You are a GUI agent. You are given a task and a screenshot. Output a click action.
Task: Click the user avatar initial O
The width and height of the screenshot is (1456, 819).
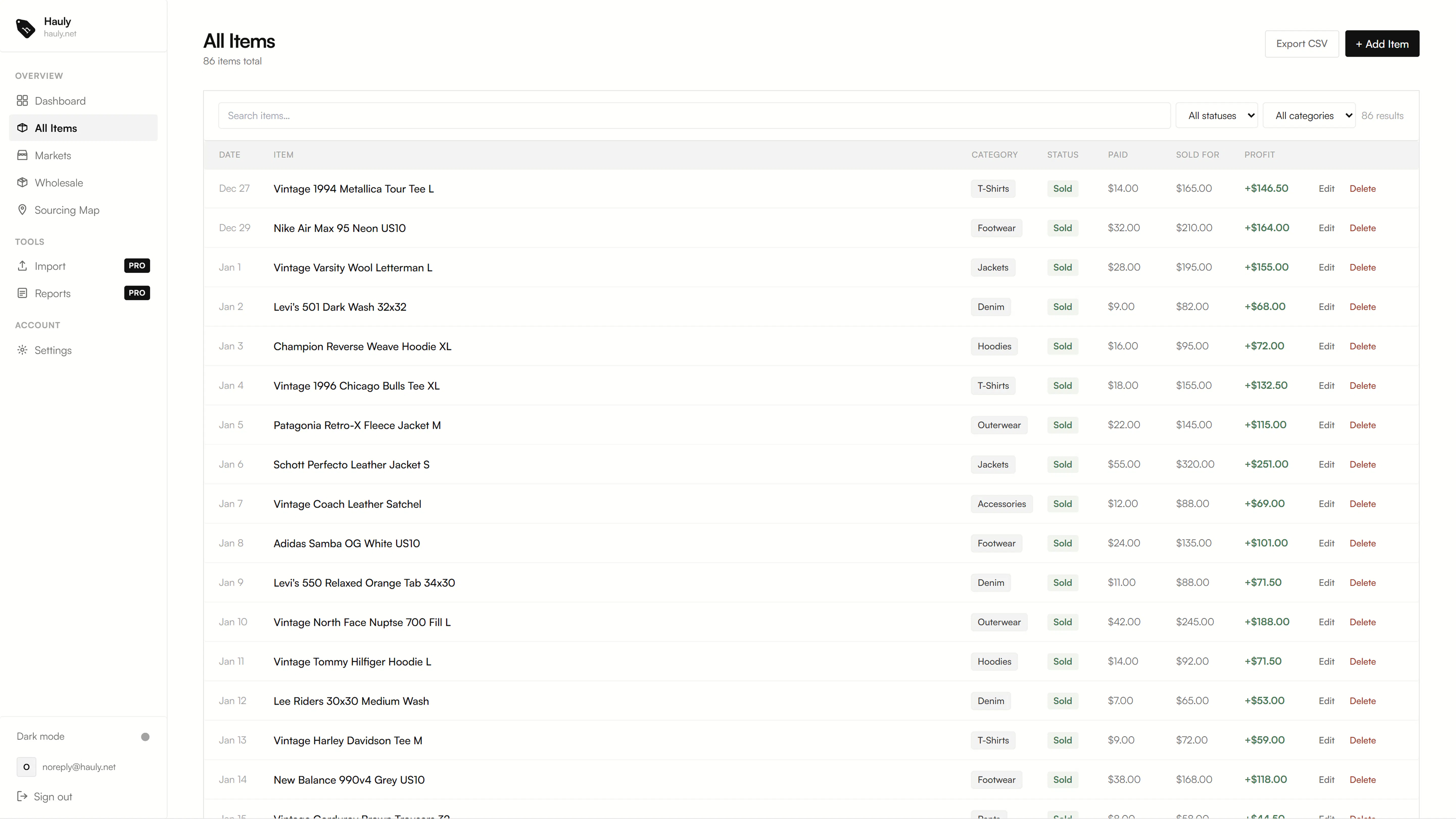point(26,767)
